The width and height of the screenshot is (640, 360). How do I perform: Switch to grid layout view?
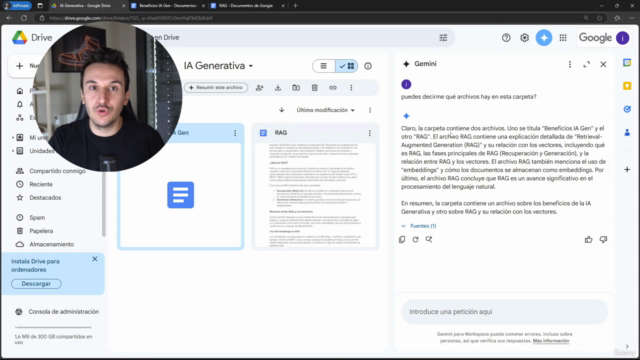pos(347,66)
